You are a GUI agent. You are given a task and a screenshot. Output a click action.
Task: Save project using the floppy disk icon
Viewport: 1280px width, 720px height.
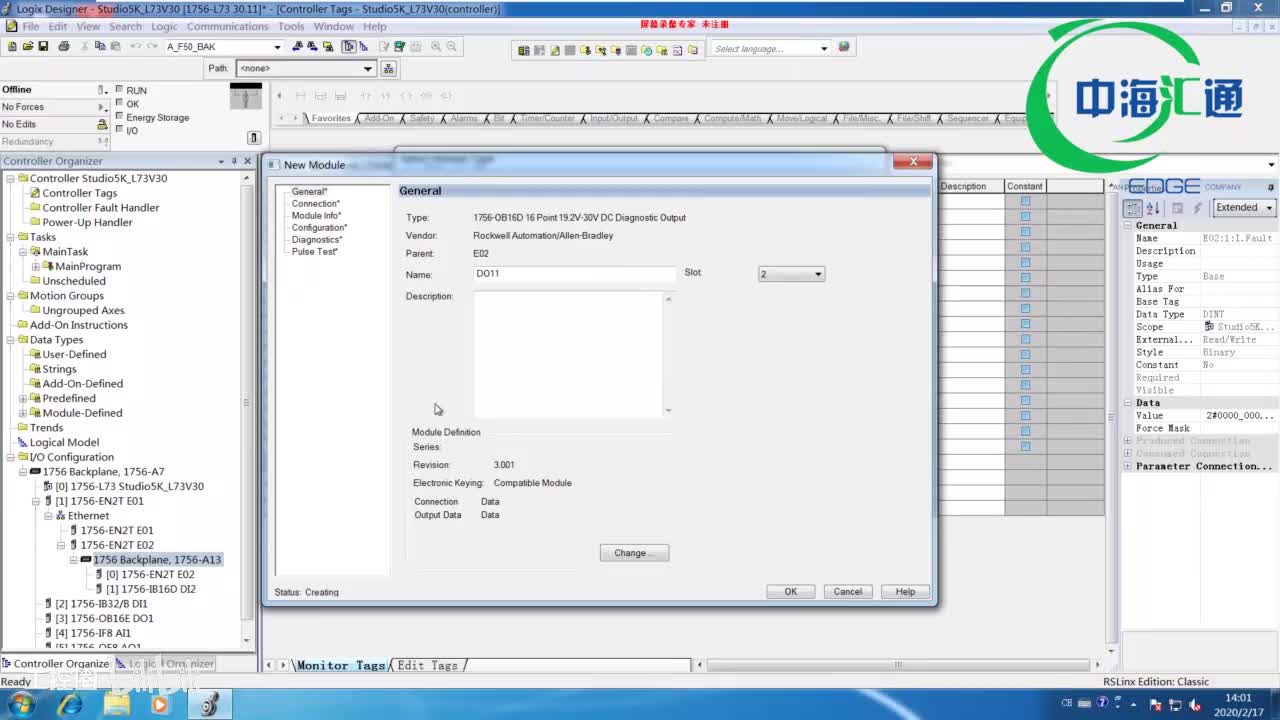43,46
